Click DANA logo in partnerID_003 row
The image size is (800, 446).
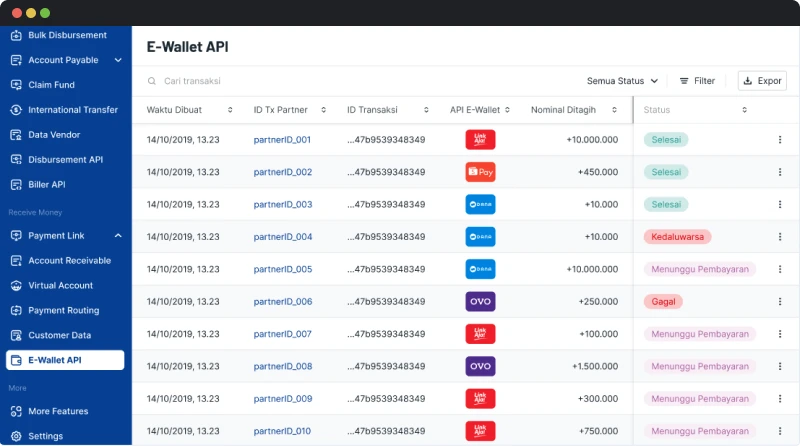480,205
